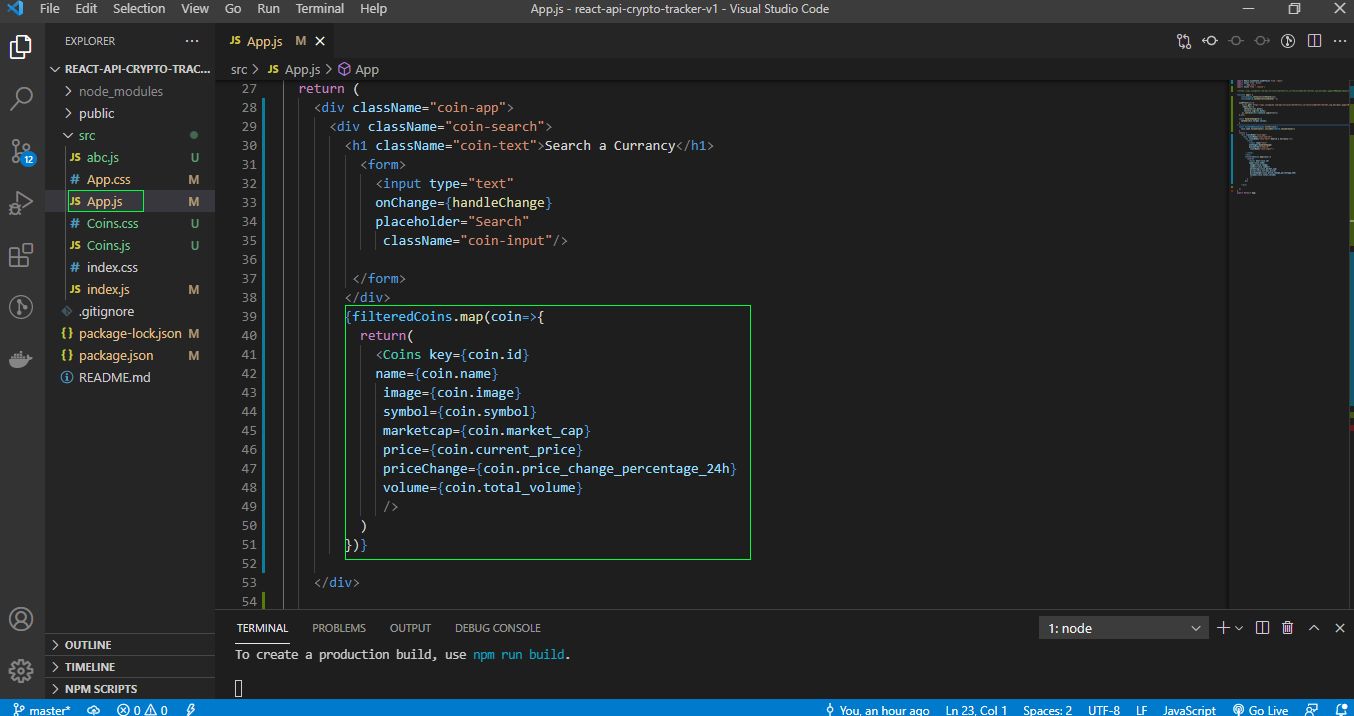Open the Run menu
The width and height of the screenshot is (1354, 716).
[x=268, y=9]
